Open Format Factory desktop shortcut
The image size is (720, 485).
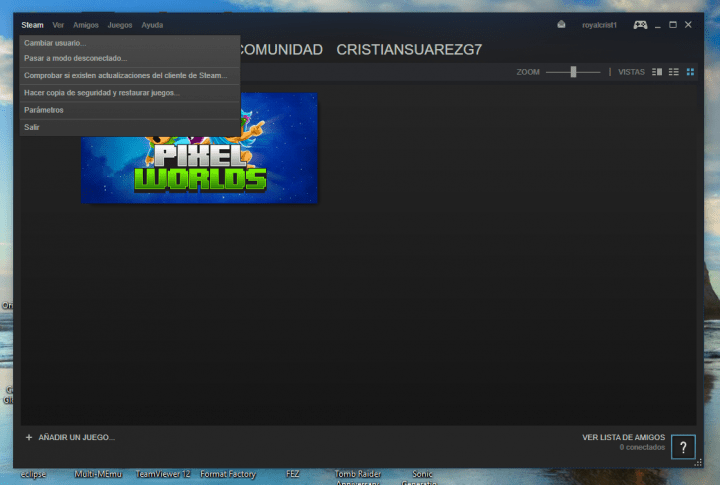point(228,474)
